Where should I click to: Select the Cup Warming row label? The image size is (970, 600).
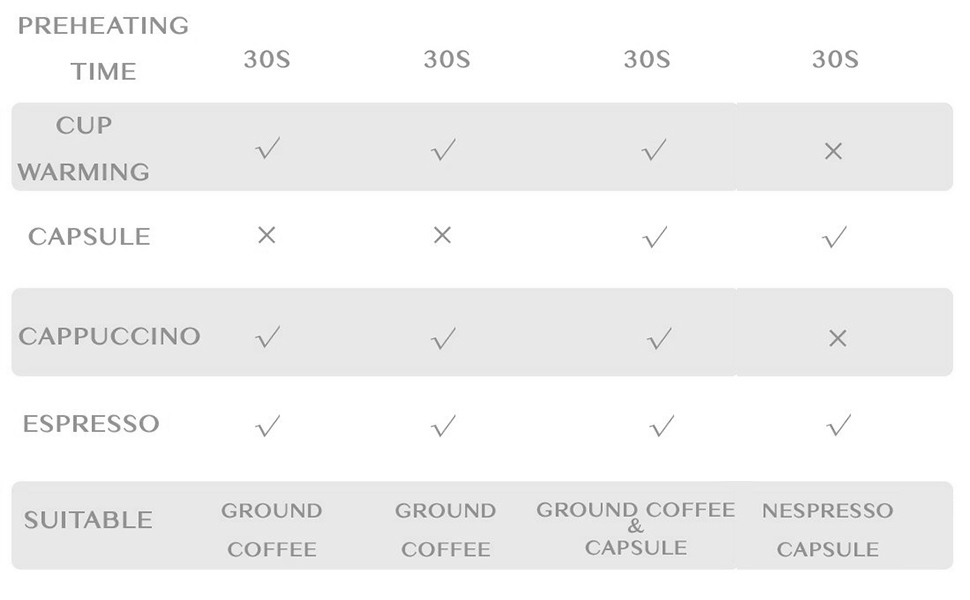click(x=84, y=148)
